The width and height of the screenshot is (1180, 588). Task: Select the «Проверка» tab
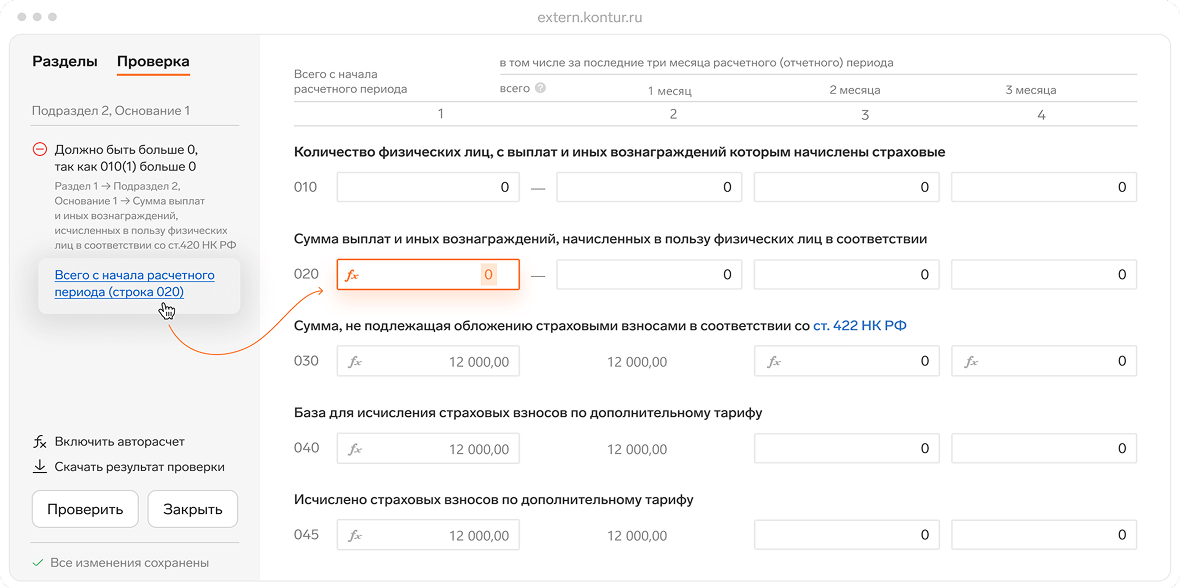pyautogui.click(x=153, y=61)
